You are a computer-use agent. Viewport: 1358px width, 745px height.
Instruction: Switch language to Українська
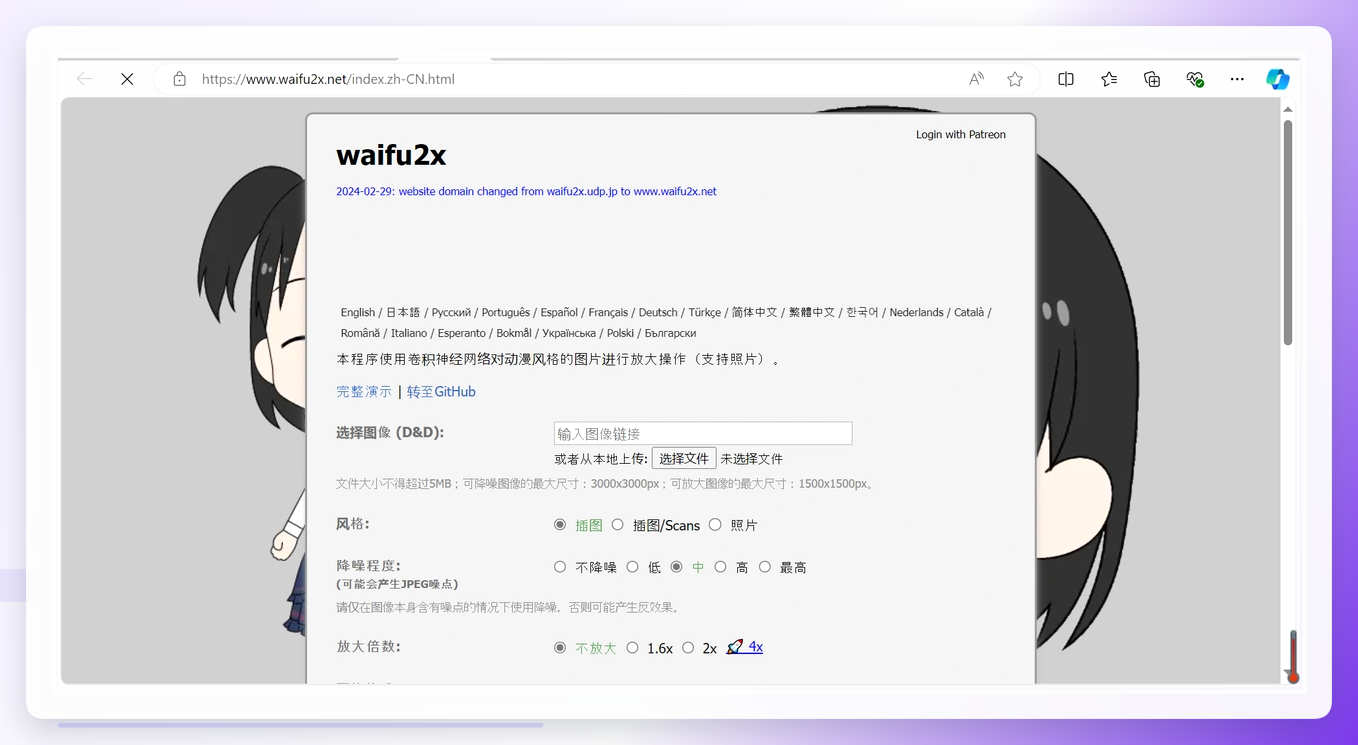click(x=569, y=333)
